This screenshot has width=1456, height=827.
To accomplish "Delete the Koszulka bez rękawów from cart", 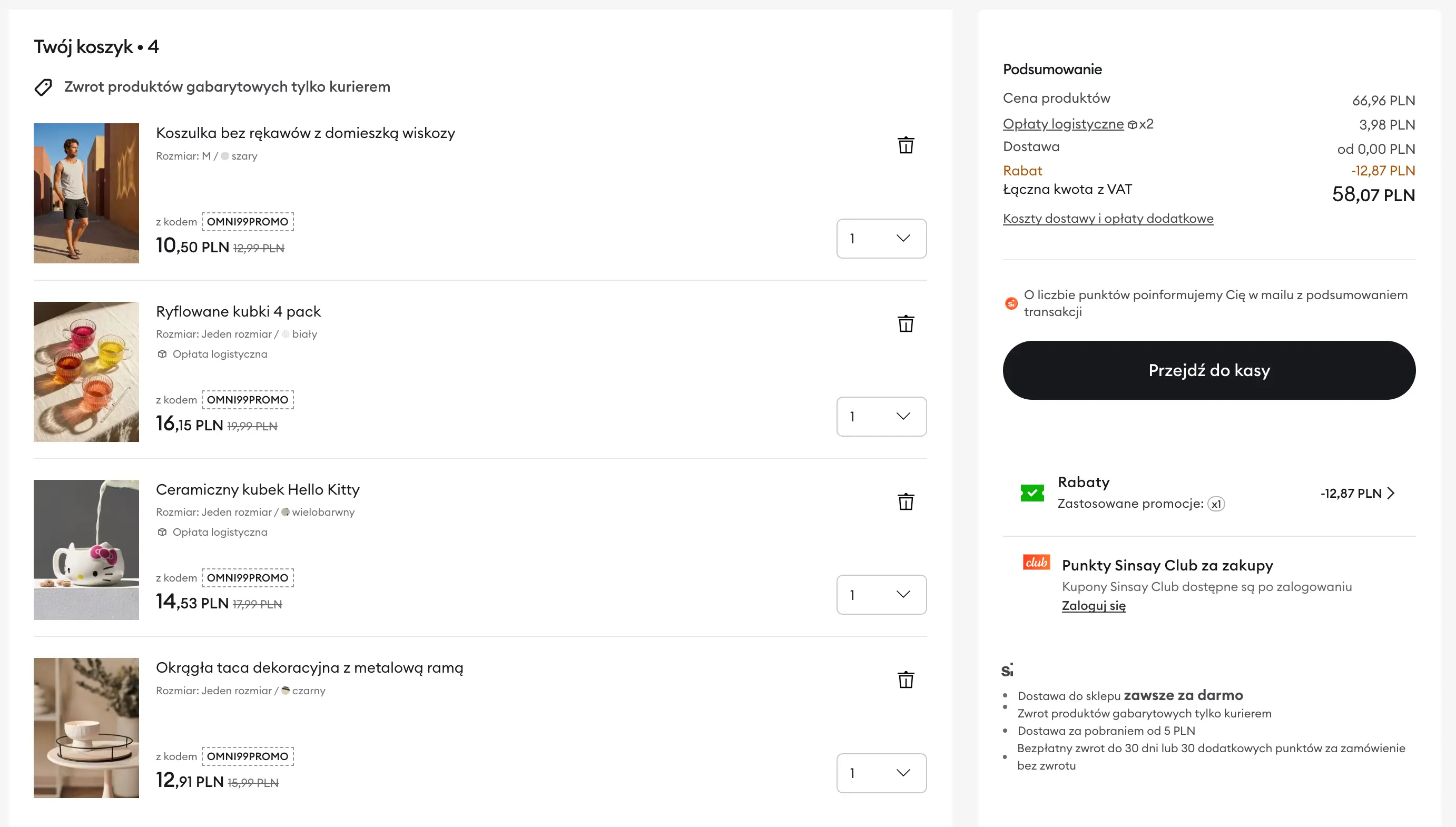I will [x=905, y=145].
